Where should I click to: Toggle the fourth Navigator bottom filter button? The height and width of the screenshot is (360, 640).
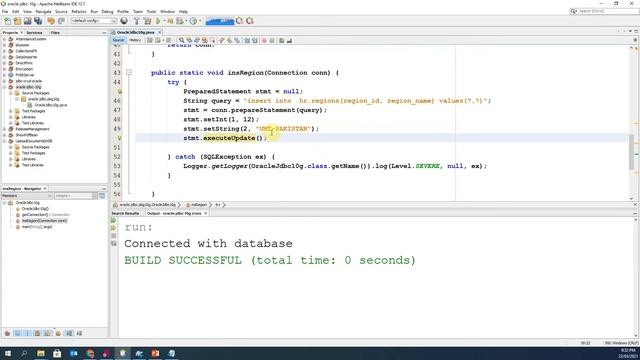[38, 333]
